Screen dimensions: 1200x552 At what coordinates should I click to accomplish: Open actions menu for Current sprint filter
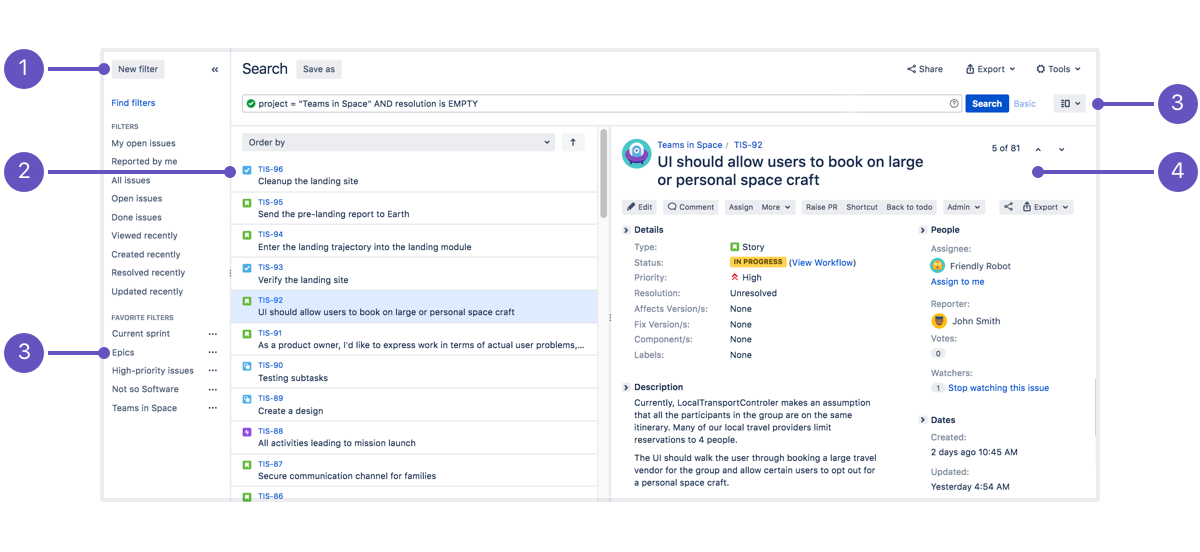click(x=212, y=334)
